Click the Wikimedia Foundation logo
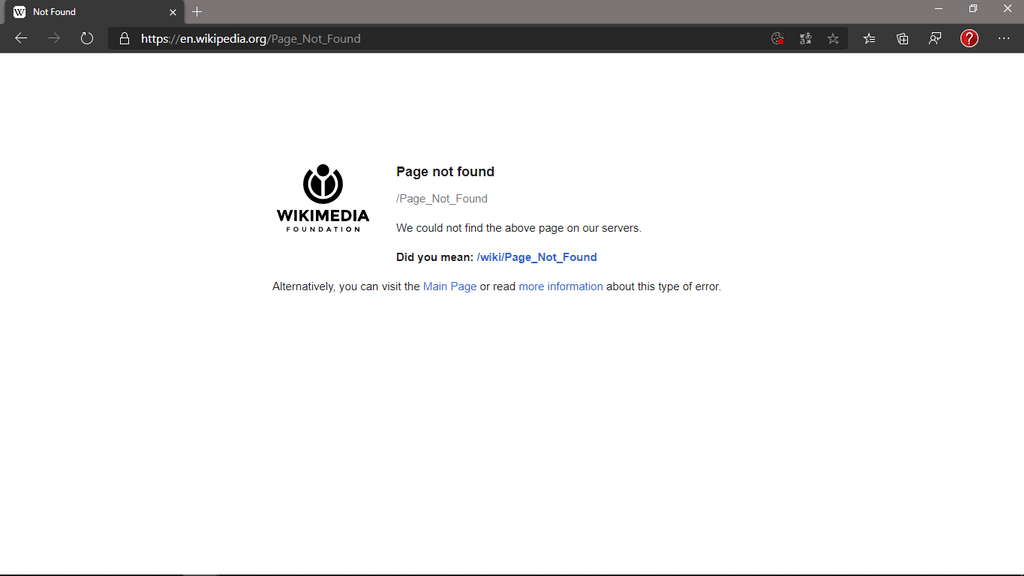This screenshot has height=576, width=1024. click(323, 198)
